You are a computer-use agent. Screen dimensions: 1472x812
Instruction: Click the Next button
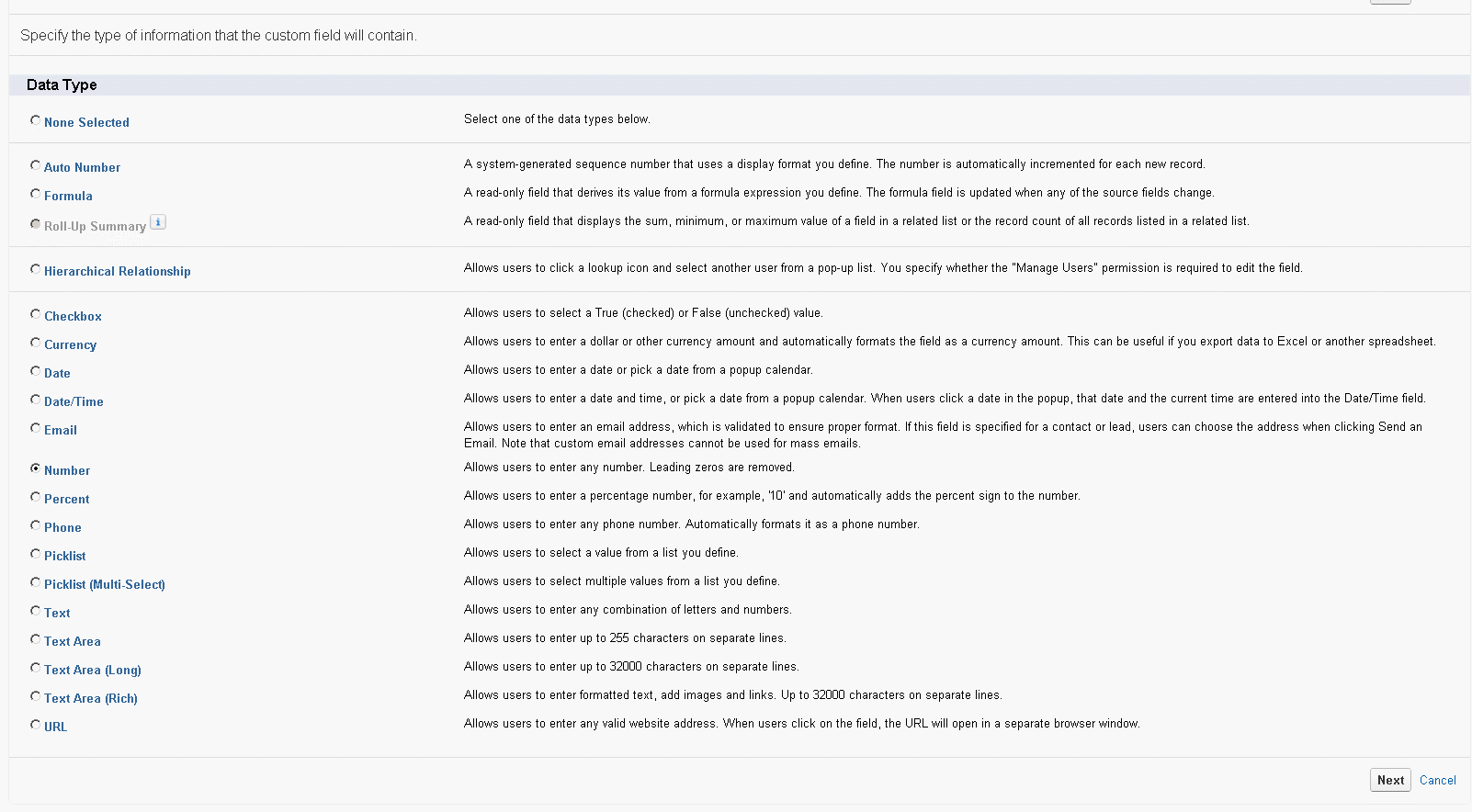point(1390,780)
